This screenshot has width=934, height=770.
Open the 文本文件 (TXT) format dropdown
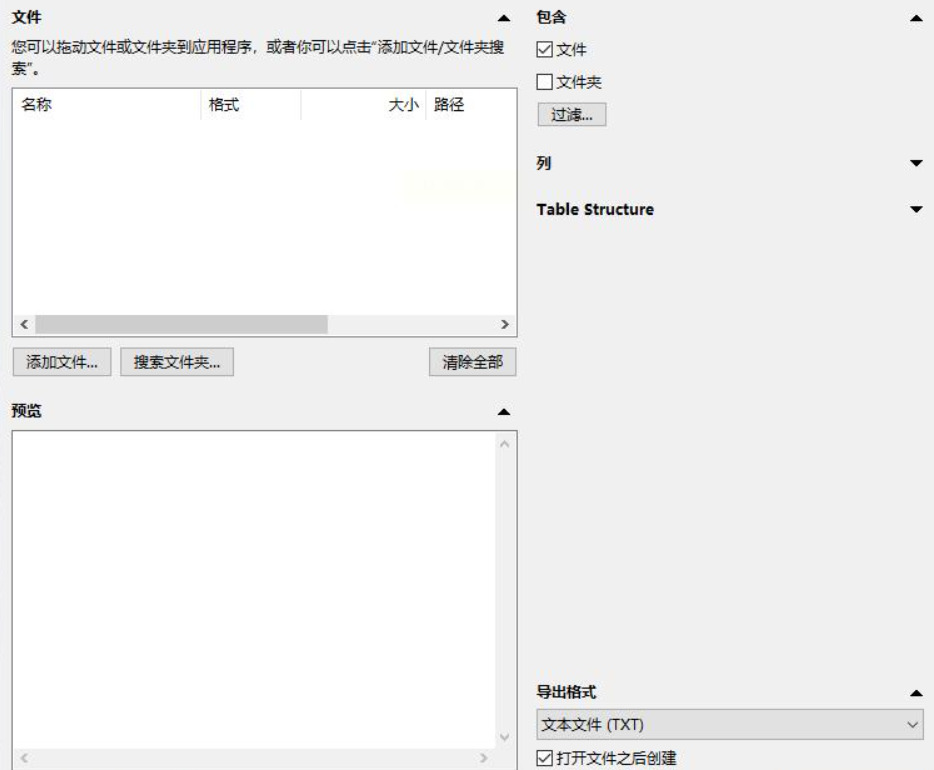click(730, 725)
